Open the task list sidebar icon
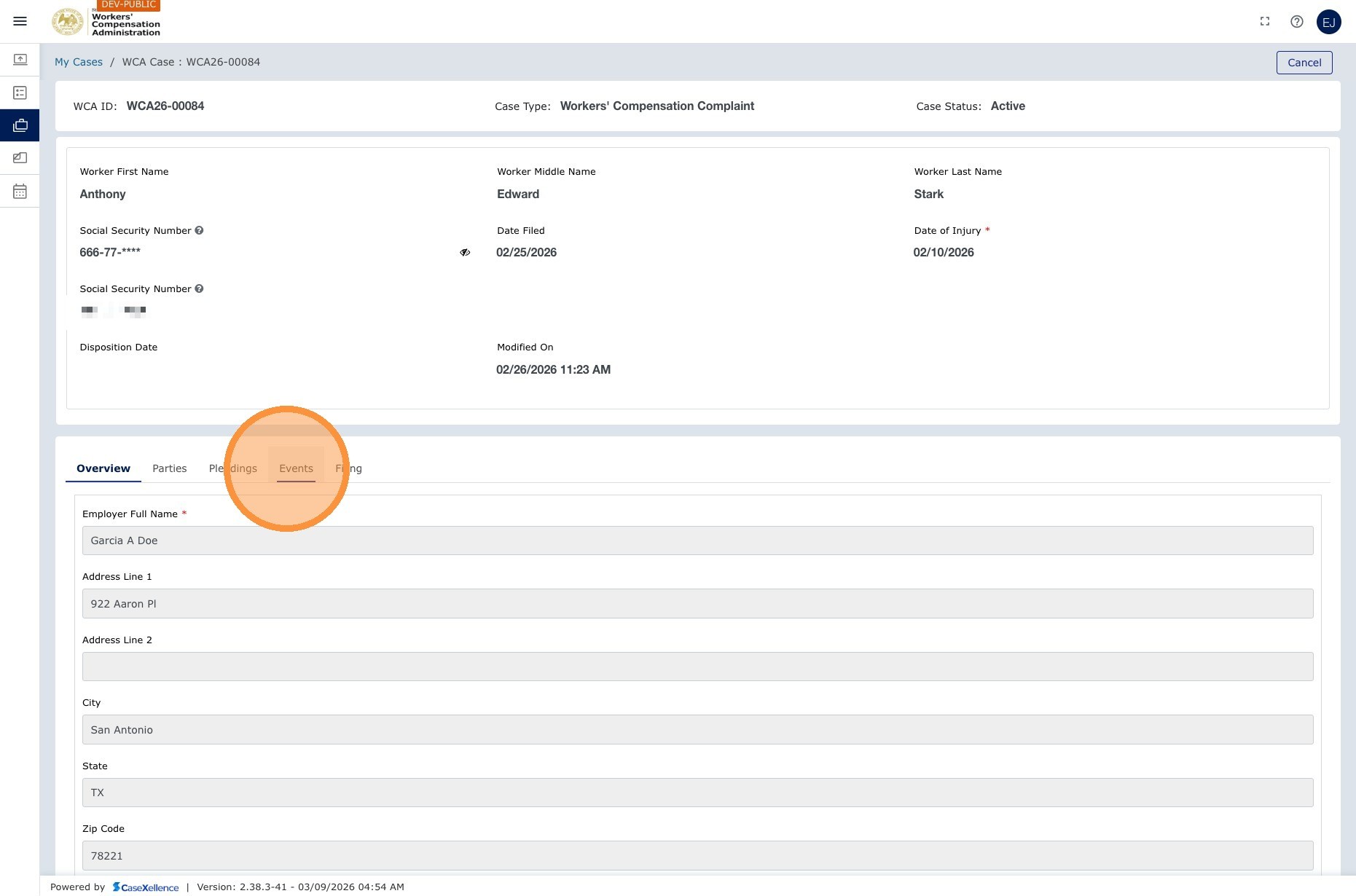Image resolution: width=1356 pixels, height=896 pixels. (20, 93)
